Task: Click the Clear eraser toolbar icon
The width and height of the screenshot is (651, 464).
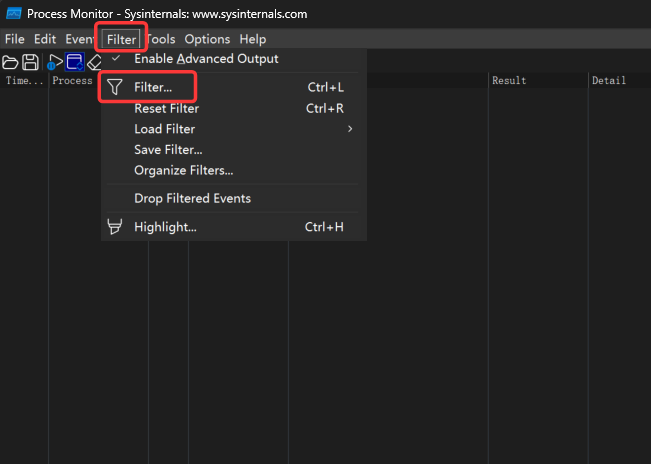Action: (94, 62)
